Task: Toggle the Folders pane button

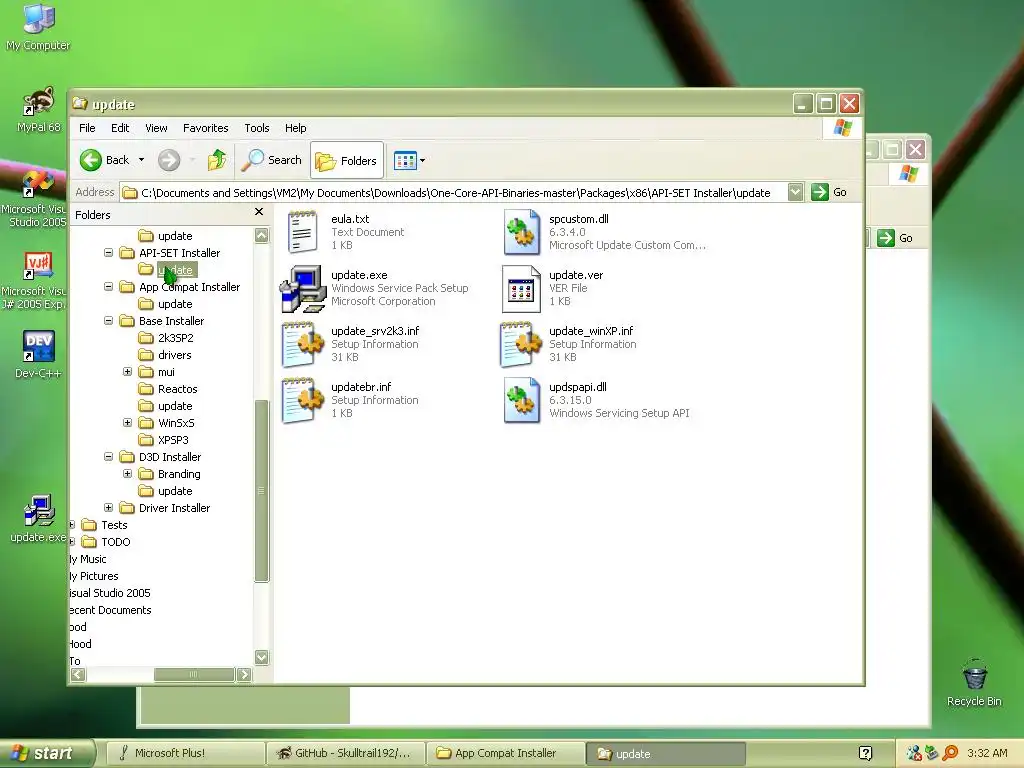Action: 347,160
